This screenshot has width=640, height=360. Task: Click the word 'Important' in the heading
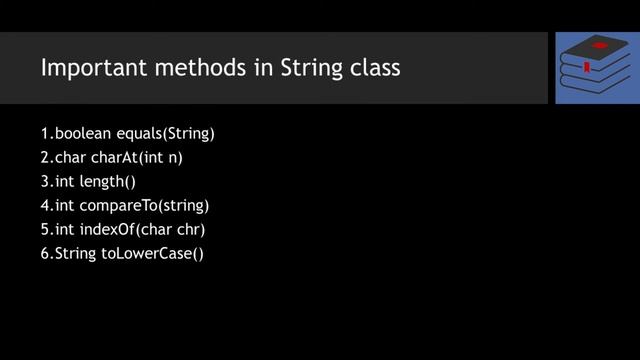point(94,69)
